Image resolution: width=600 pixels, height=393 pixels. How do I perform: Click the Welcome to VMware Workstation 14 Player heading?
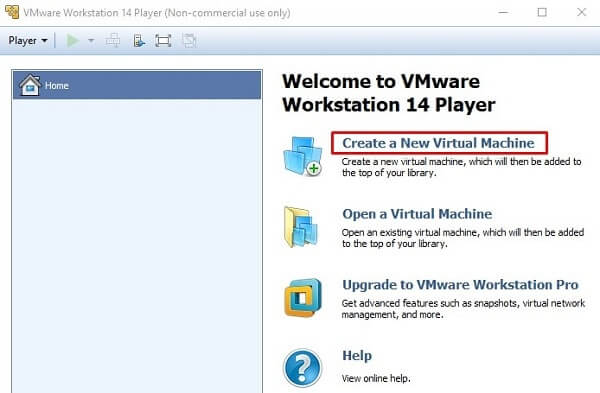(388, 93)
